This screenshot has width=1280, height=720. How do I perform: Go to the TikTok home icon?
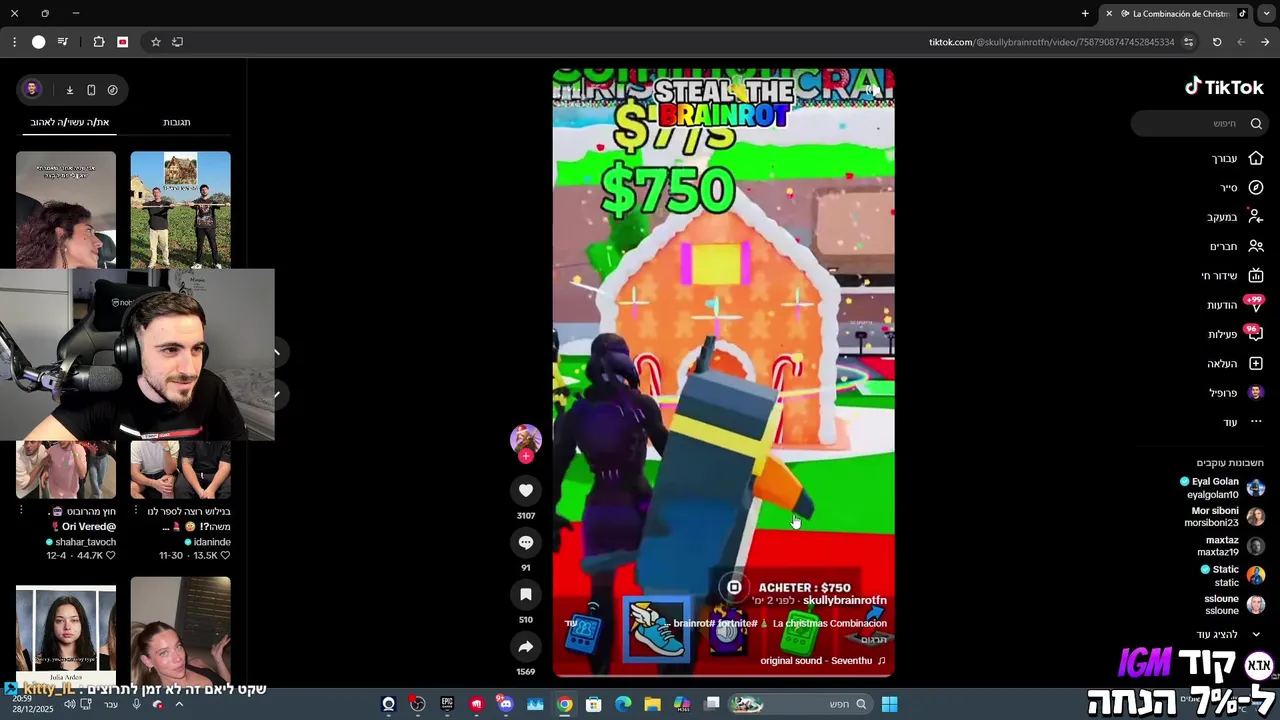(1256, 158)
